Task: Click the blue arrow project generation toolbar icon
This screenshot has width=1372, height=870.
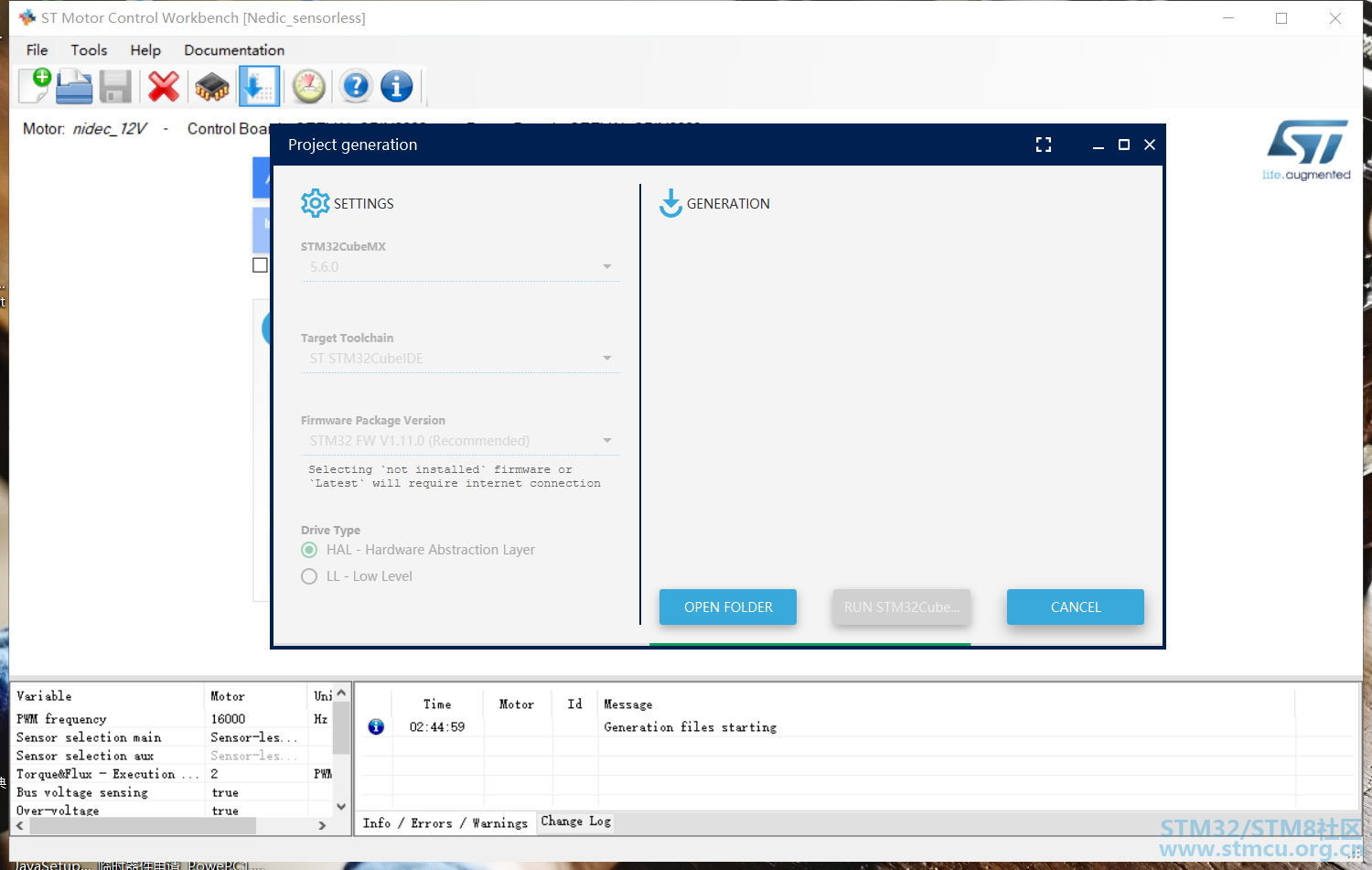Action: [x=259, y=87]
